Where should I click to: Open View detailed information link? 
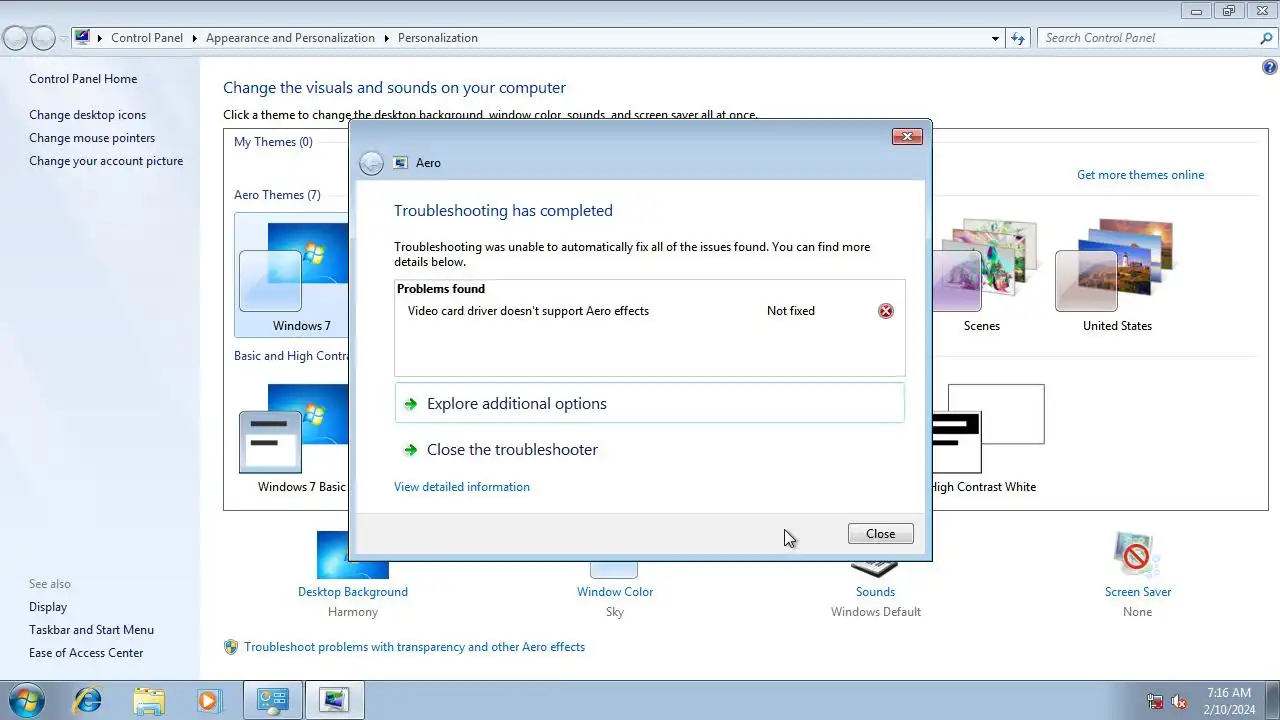click(x=462, y=487)
